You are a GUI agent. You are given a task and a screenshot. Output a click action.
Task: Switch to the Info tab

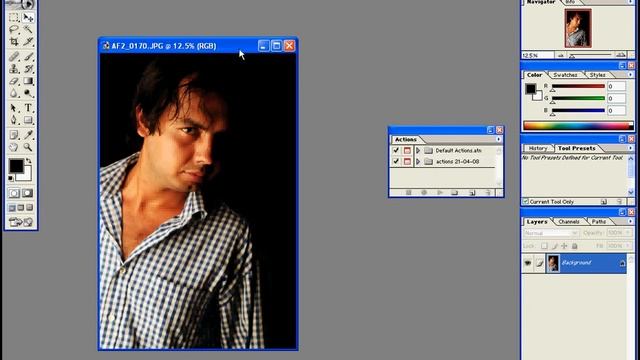tap(570, 2)
